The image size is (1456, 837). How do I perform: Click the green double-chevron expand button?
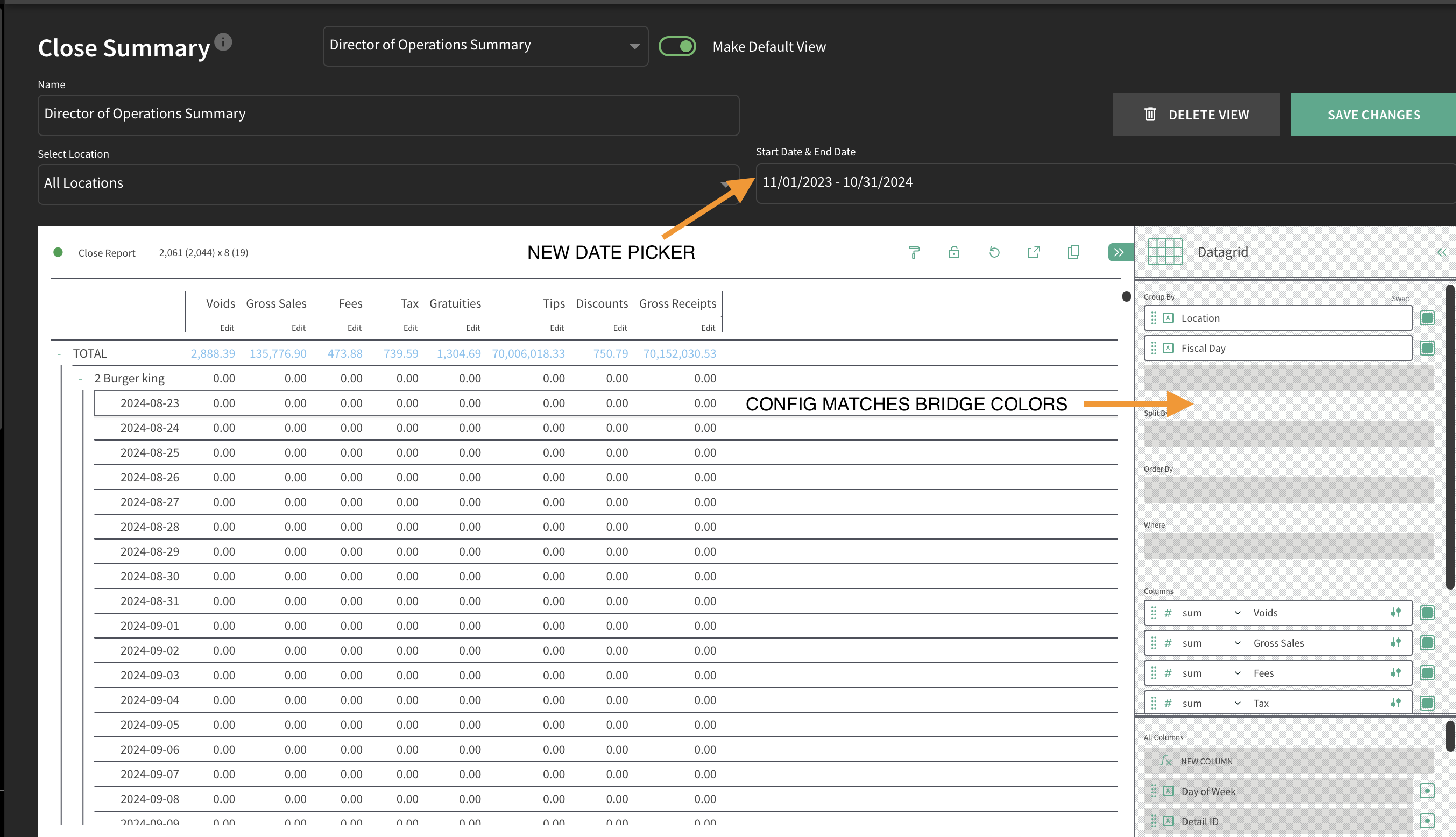(1119, 252)
